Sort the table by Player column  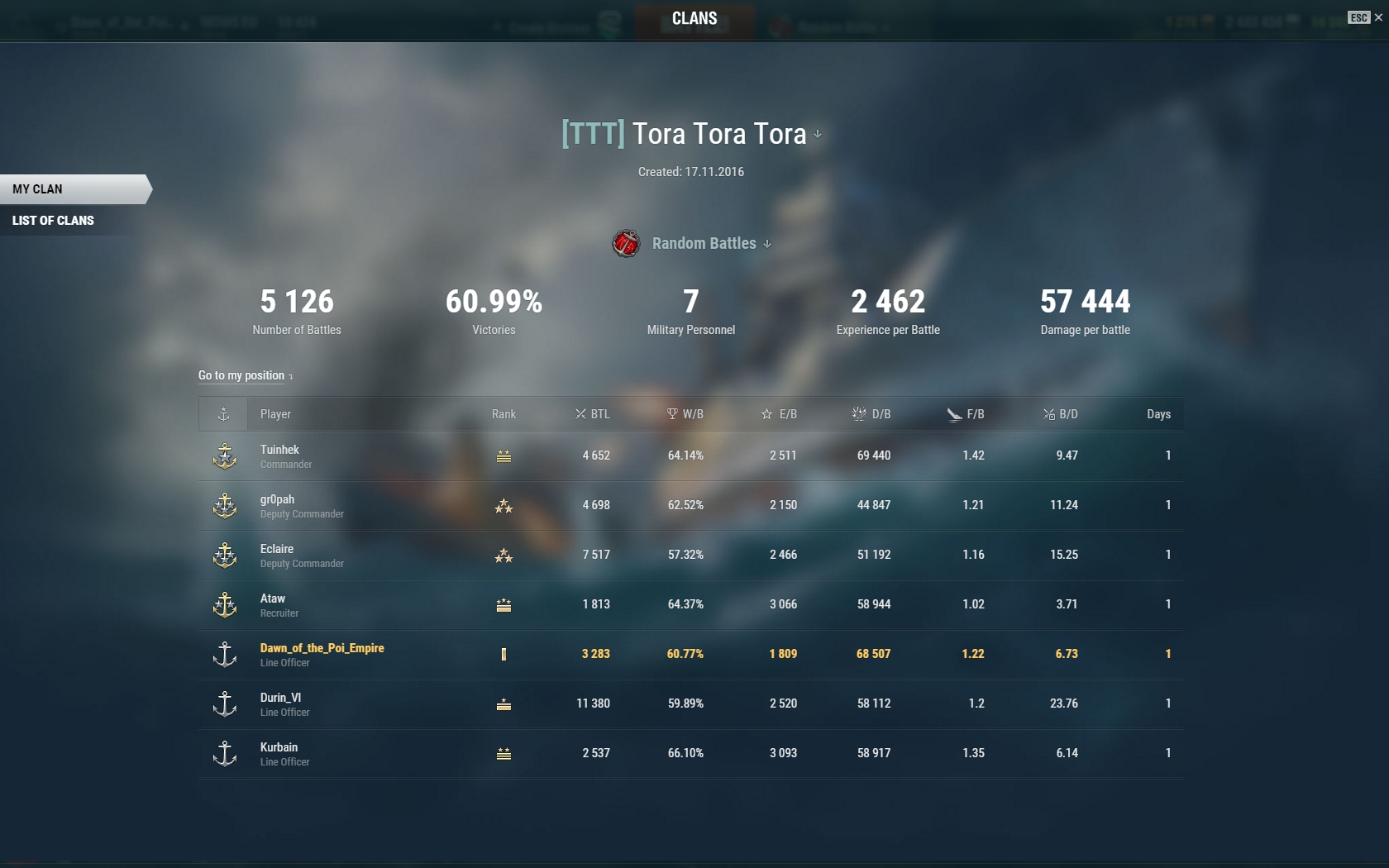(x=275, y=414)
